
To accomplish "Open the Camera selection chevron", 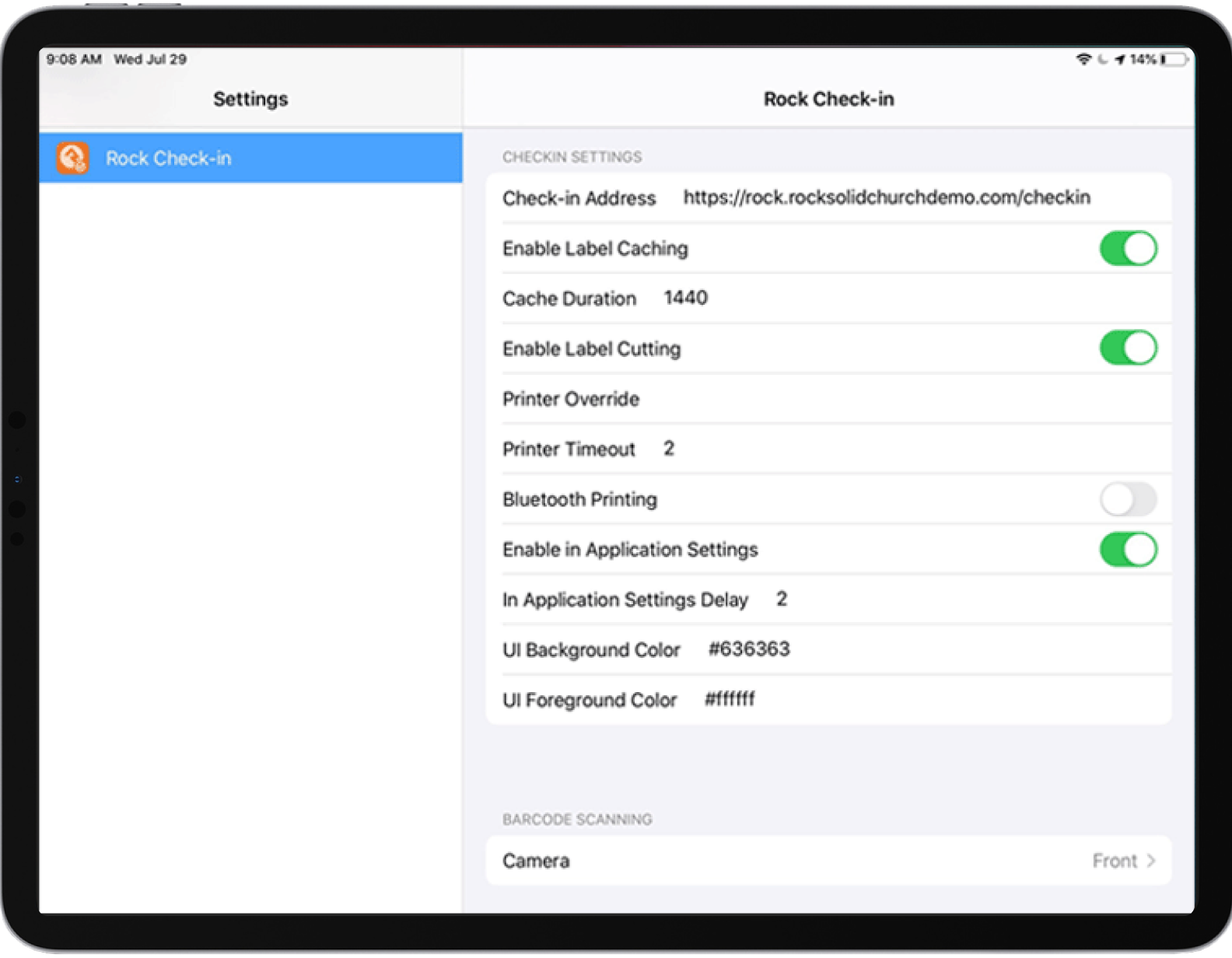I will click(1151, 861).
